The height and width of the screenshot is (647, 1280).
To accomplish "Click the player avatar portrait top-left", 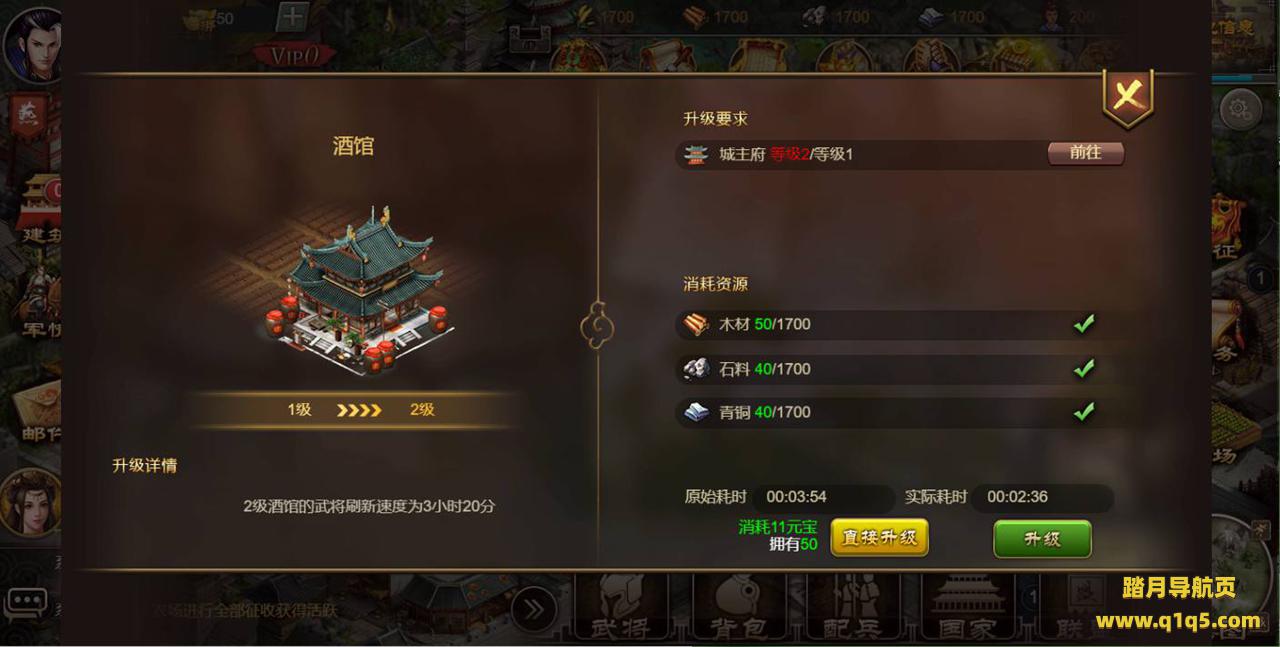I will coord(34,44).
